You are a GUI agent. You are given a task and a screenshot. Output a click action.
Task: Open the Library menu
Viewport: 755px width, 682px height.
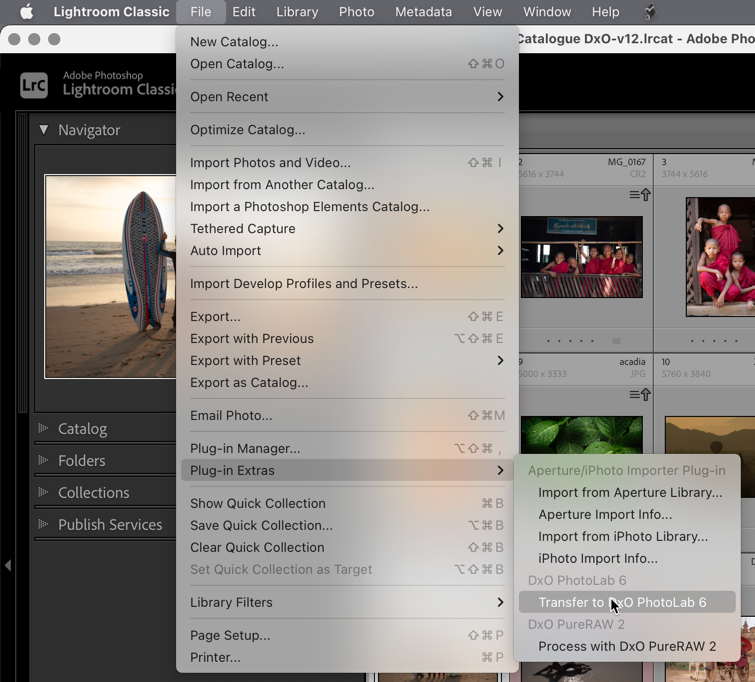[x=297, y=12]
